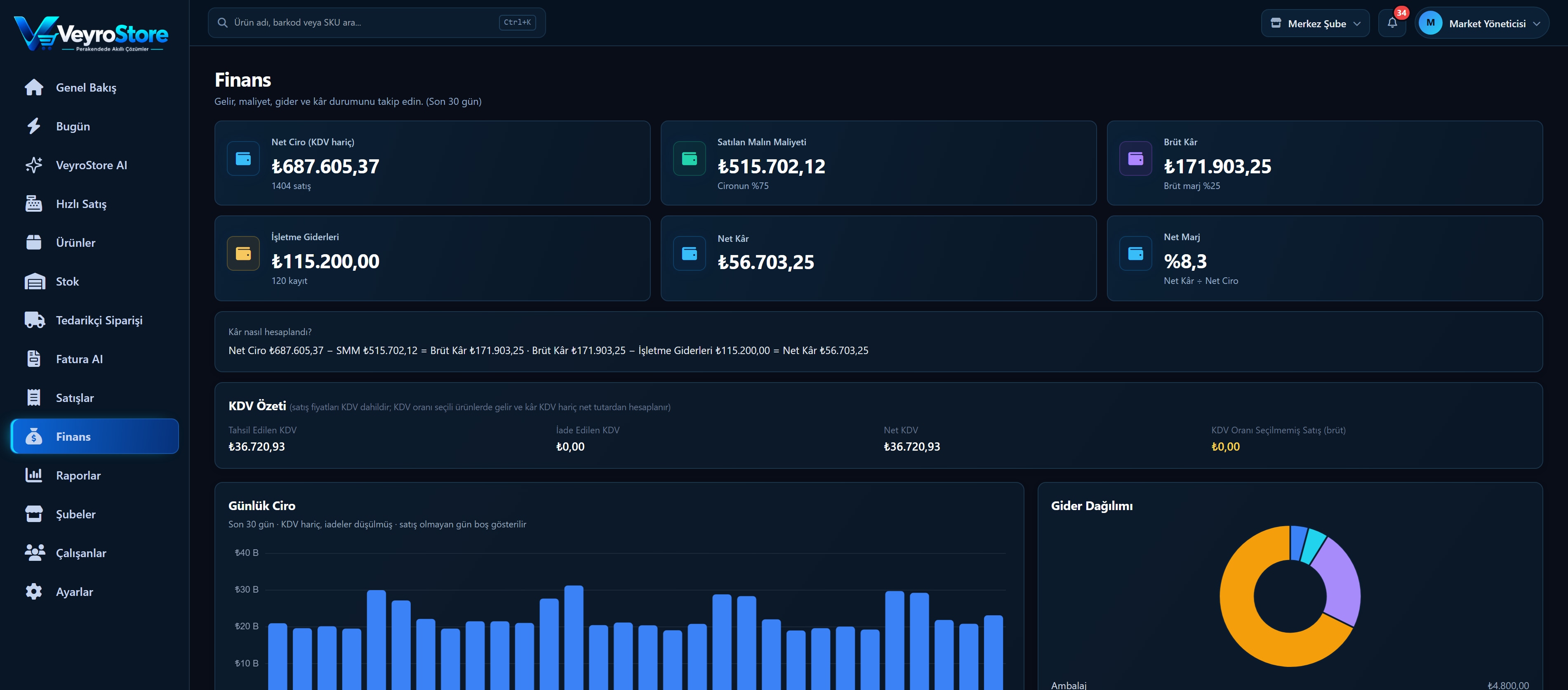1568x690 pixels.
Task: Select the Satışlar menu item
Action: 95,398
